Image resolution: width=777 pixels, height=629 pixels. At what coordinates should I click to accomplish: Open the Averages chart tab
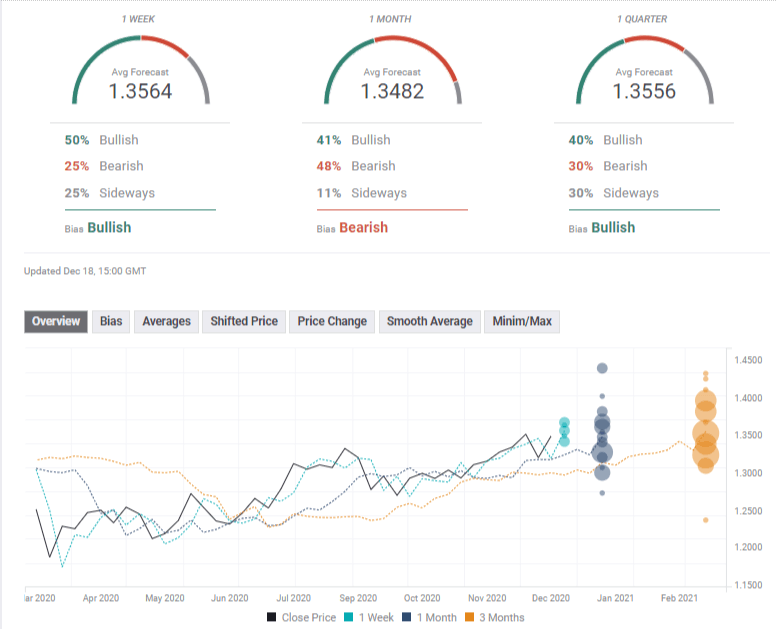166,321
